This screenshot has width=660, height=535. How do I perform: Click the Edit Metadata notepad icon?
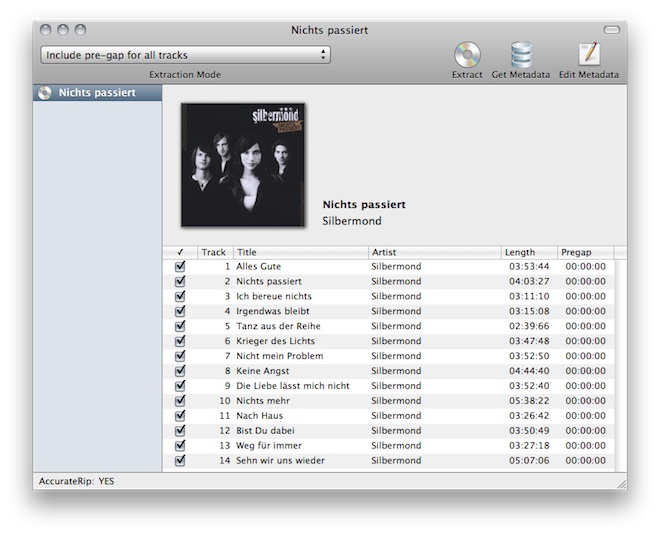[589, 54]
